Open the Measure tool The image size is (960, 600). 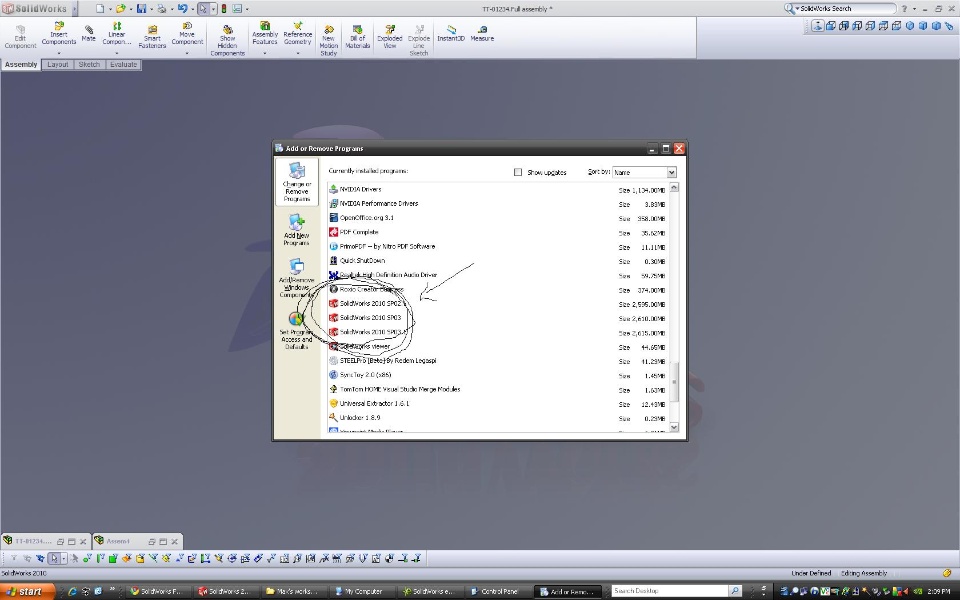pyautogui.click(x=482, y=34)
